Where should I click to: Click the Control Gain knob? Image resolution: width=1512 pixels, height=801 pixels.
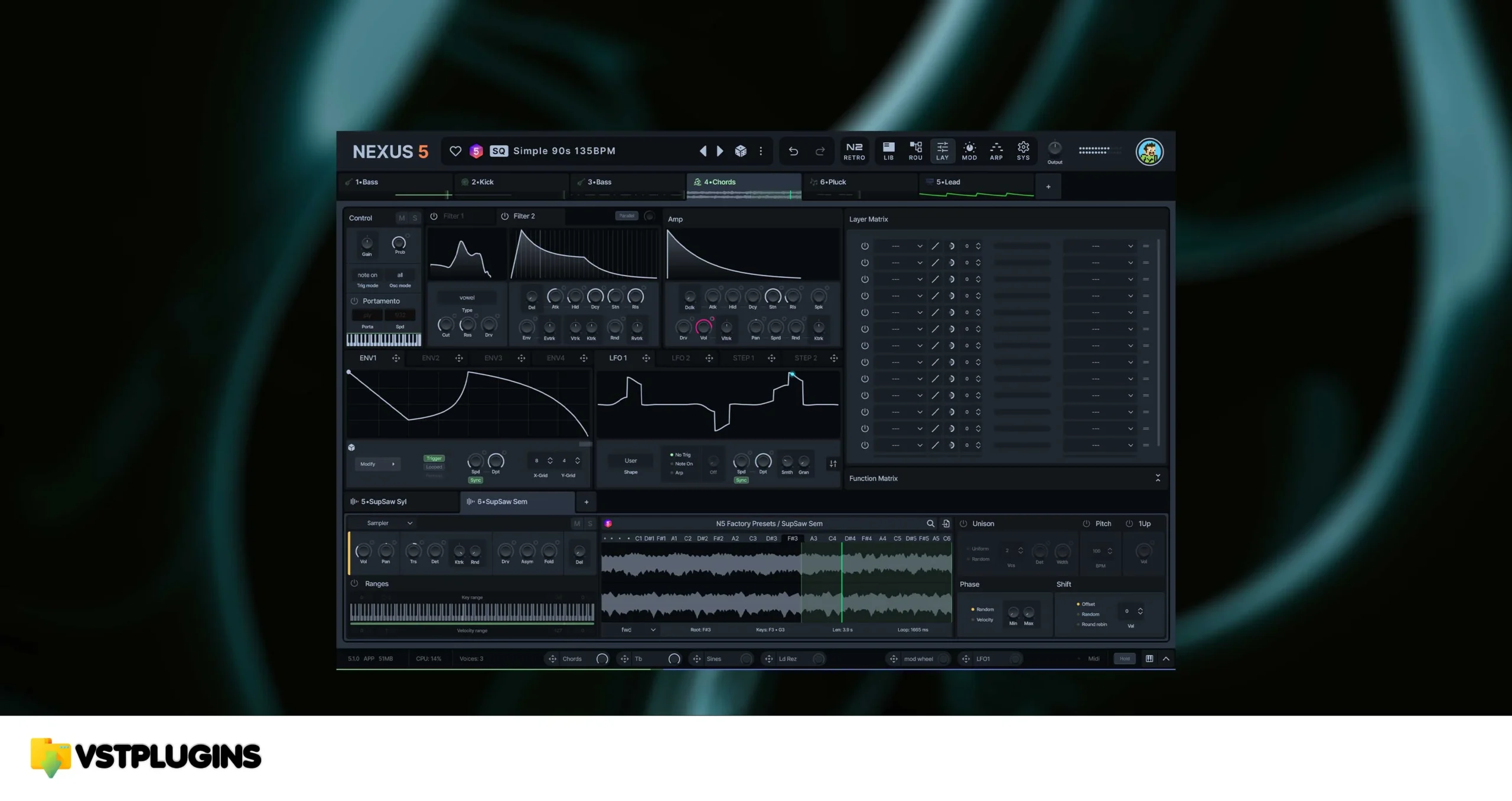coord(367,243)
